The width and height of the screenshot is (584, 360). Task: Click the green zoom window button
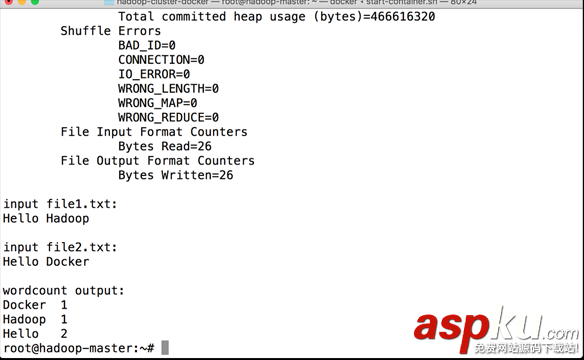[x=35, y=1]
